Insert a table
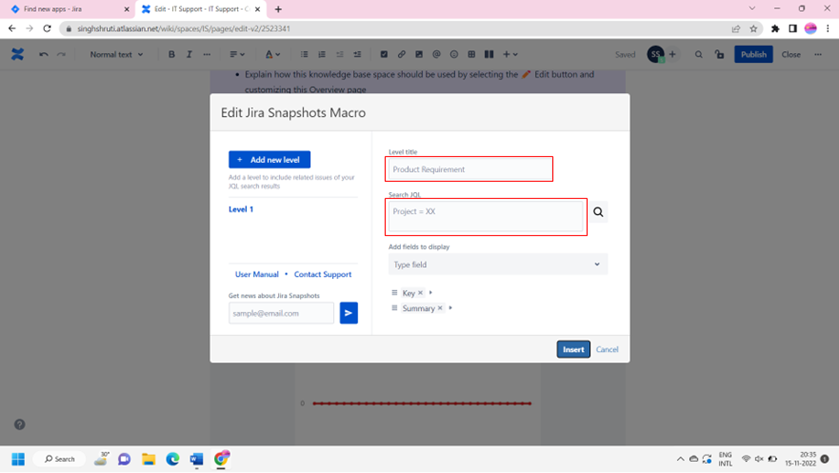This screenshot has width=839, height=473. tap(471, 54)
